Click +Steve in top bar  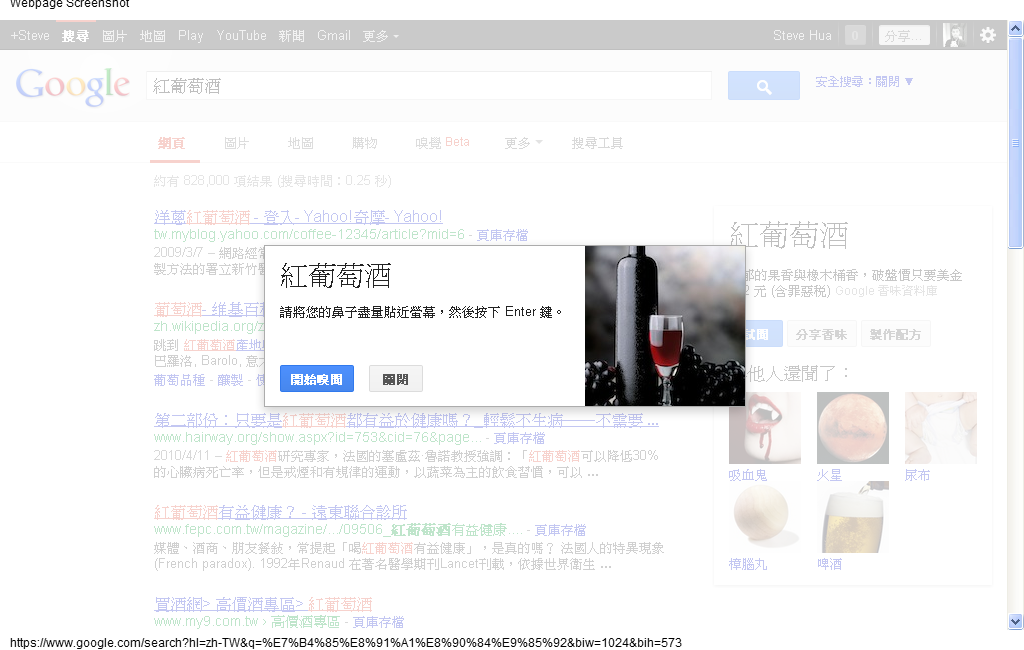[30, 36]
